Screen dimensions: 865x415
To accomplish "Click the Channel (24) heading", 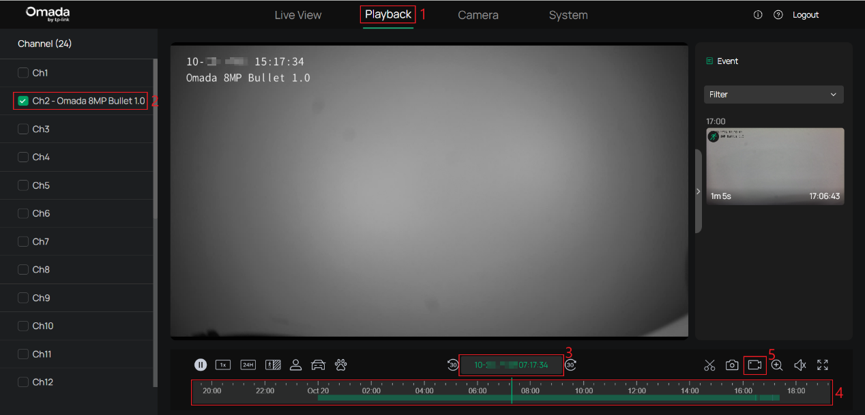I will pyautogui.click(x=45, y=44).
